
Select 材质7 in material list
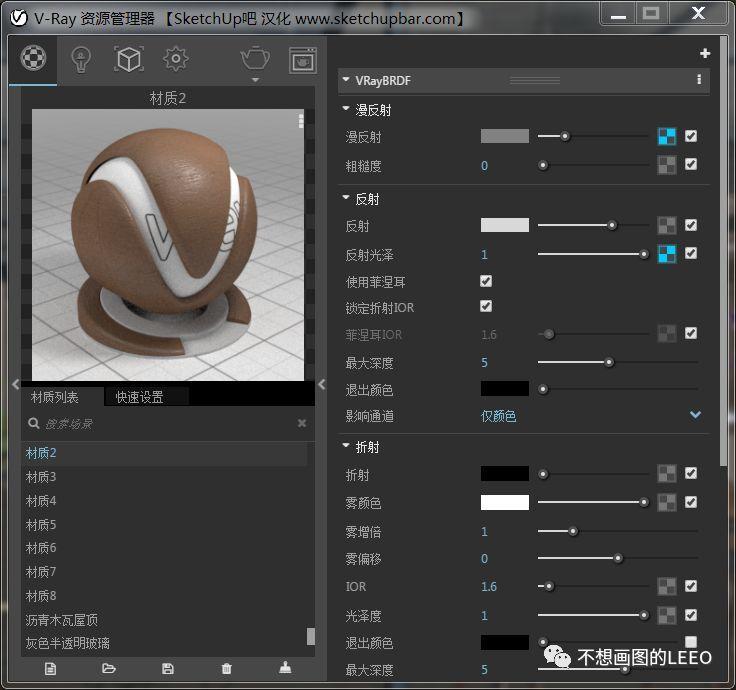point(164,572)
